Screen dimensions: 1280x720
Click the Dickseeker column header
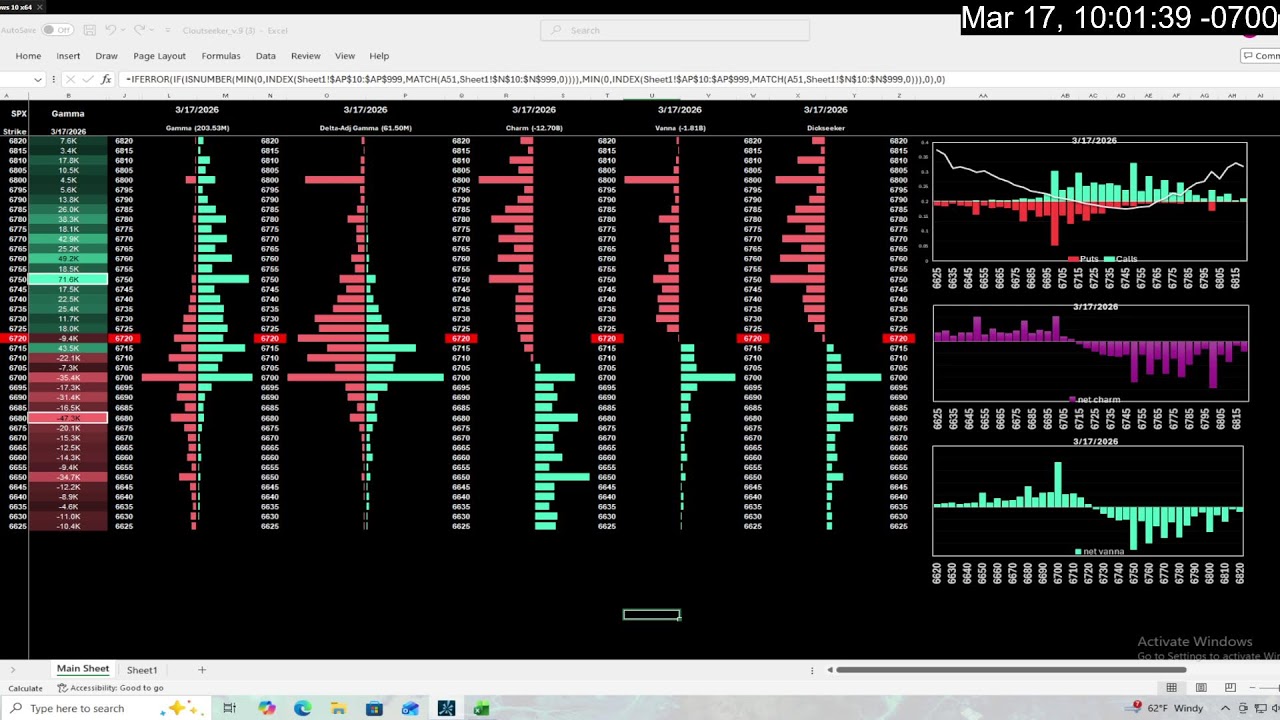click(x=826, y=128)
